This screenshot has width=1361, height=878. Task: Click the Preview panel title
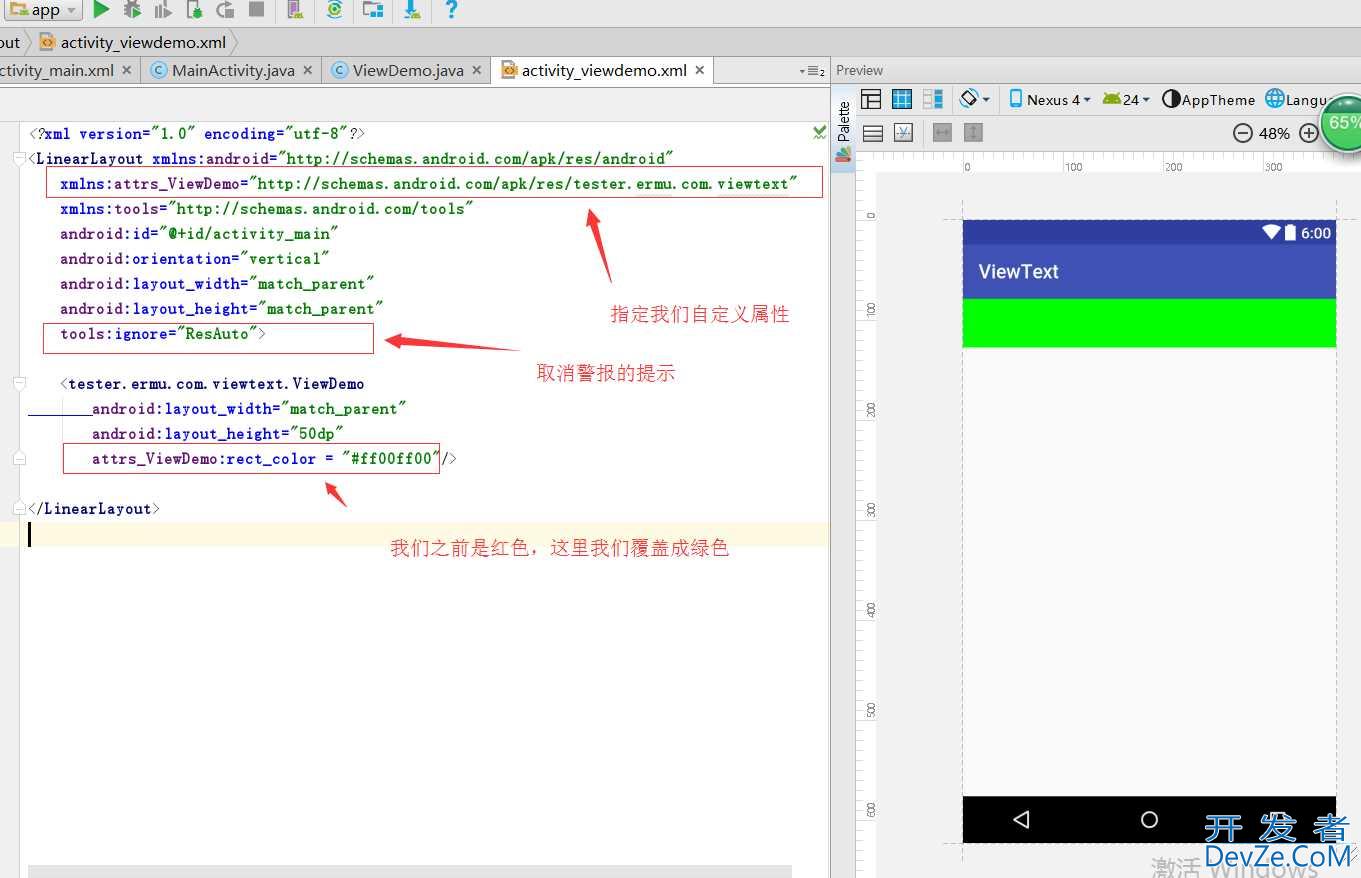tap(859, 70)
